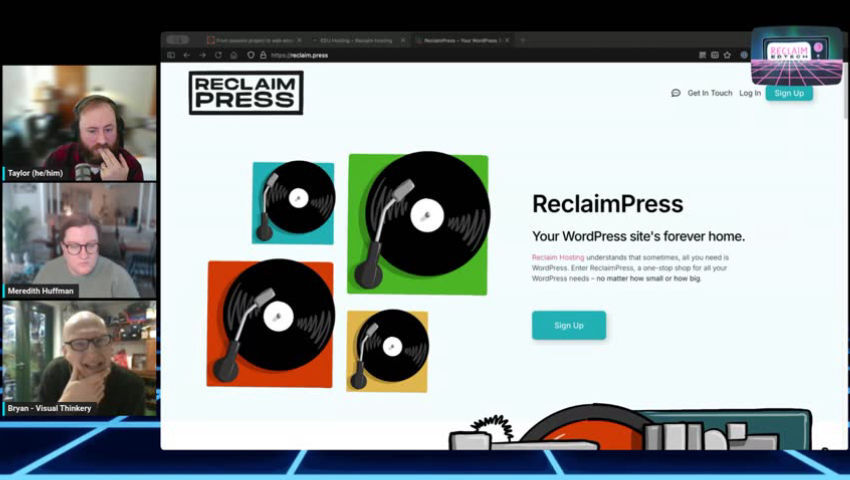850x480 pixels.
Task: Click the shield tracking protection icon
Action: click(250, 55)
